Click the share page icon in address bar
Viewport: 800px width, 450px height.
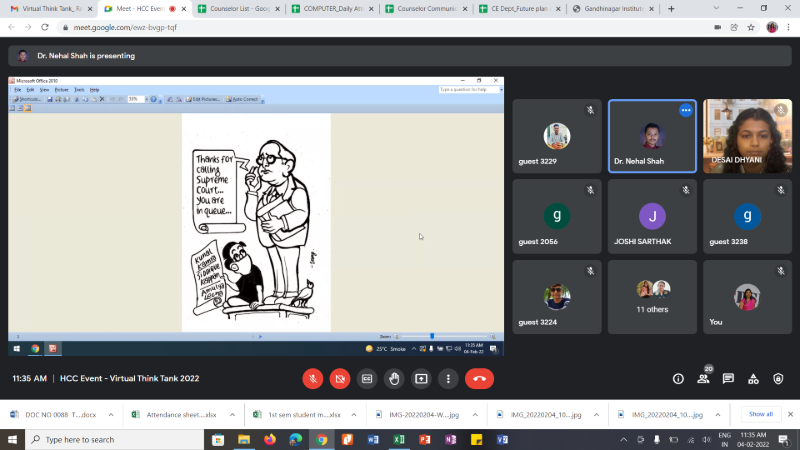click(734, 28)
